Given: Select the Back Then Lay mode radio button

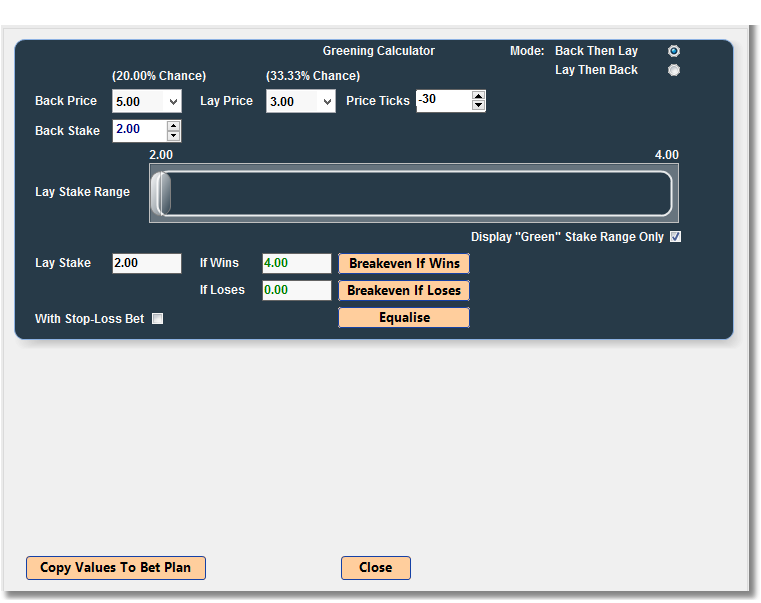Looking at the screenshot, I should pyautogui.click(x=673, y=51).
